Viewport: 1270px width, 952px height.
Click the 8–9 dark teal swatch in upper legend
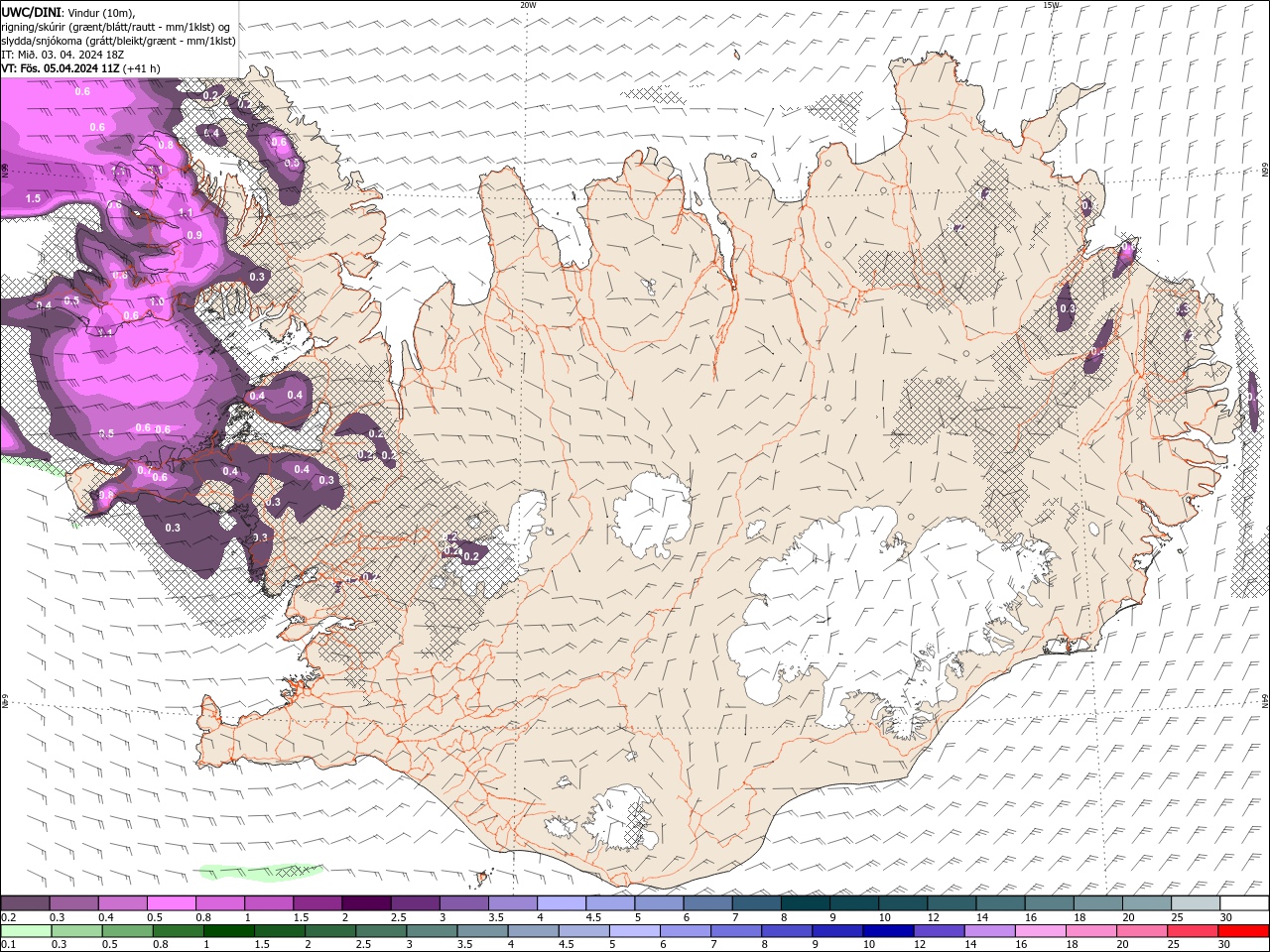(x=806, y=903)
